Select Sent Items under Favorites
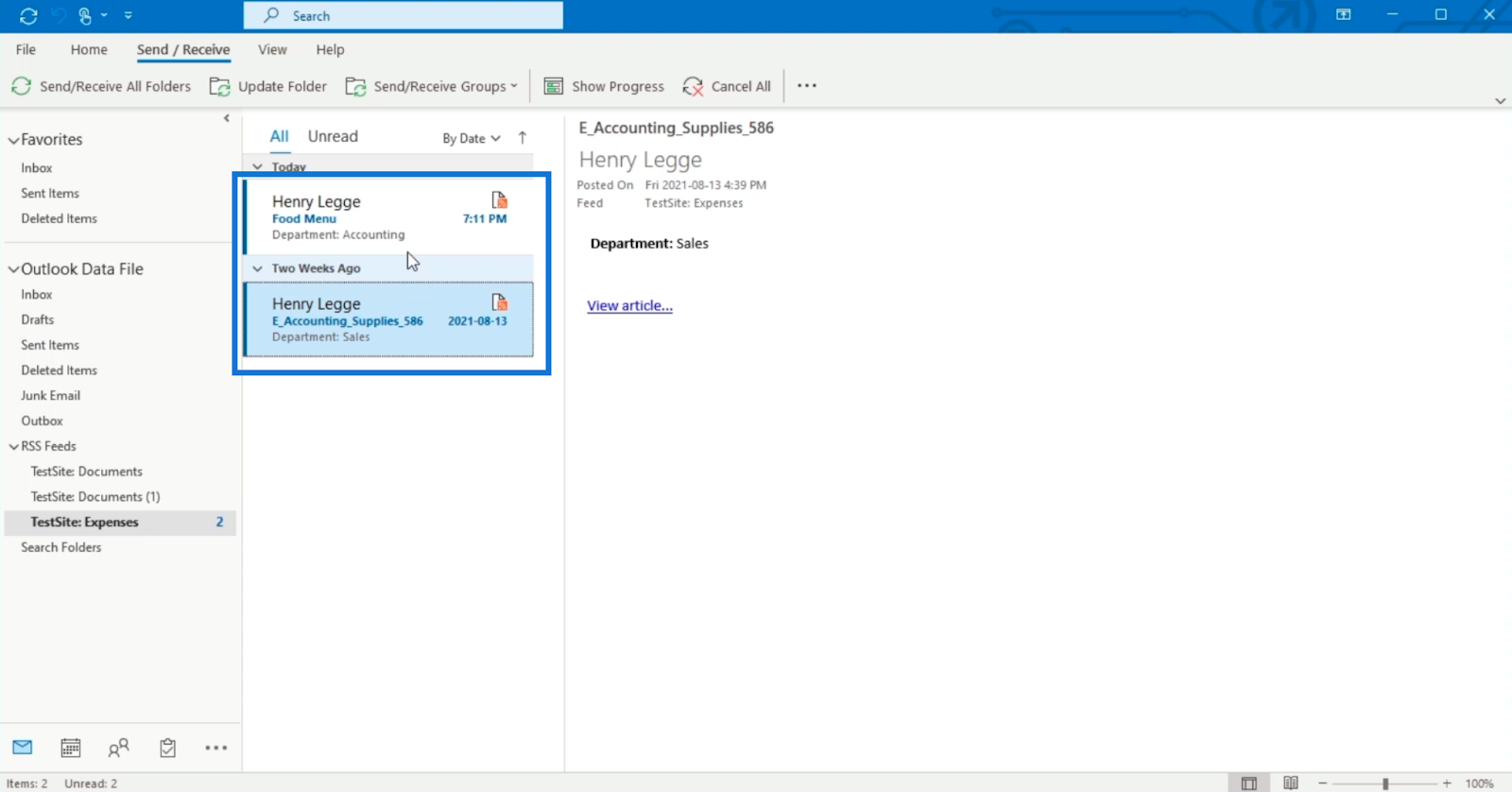Screen dimensions: 1512x792 (x=50, y=193)
